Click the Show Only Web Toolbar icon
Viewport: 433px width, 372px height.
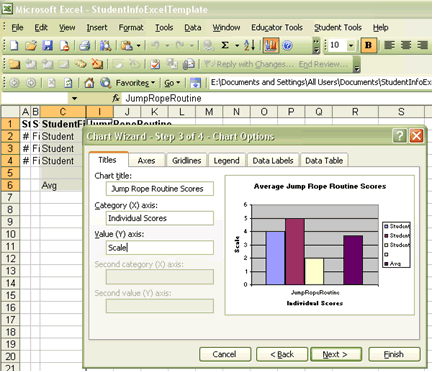195,83
